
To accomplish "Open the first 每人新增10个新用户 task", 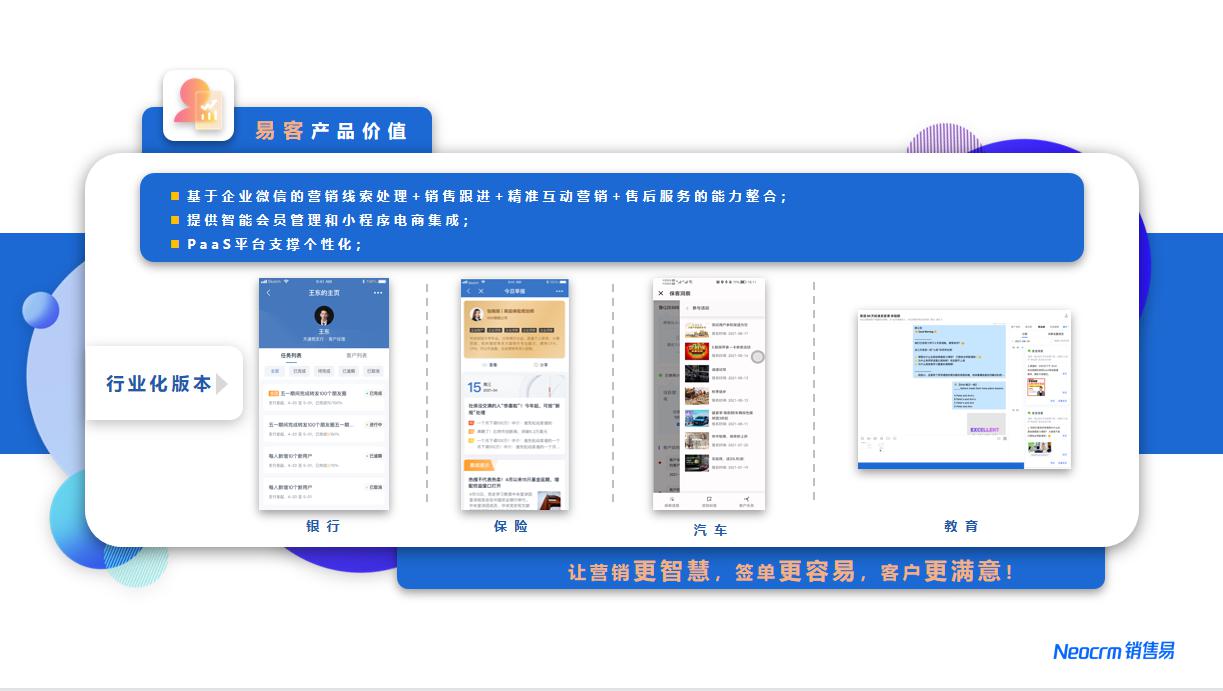I will 324,460.
